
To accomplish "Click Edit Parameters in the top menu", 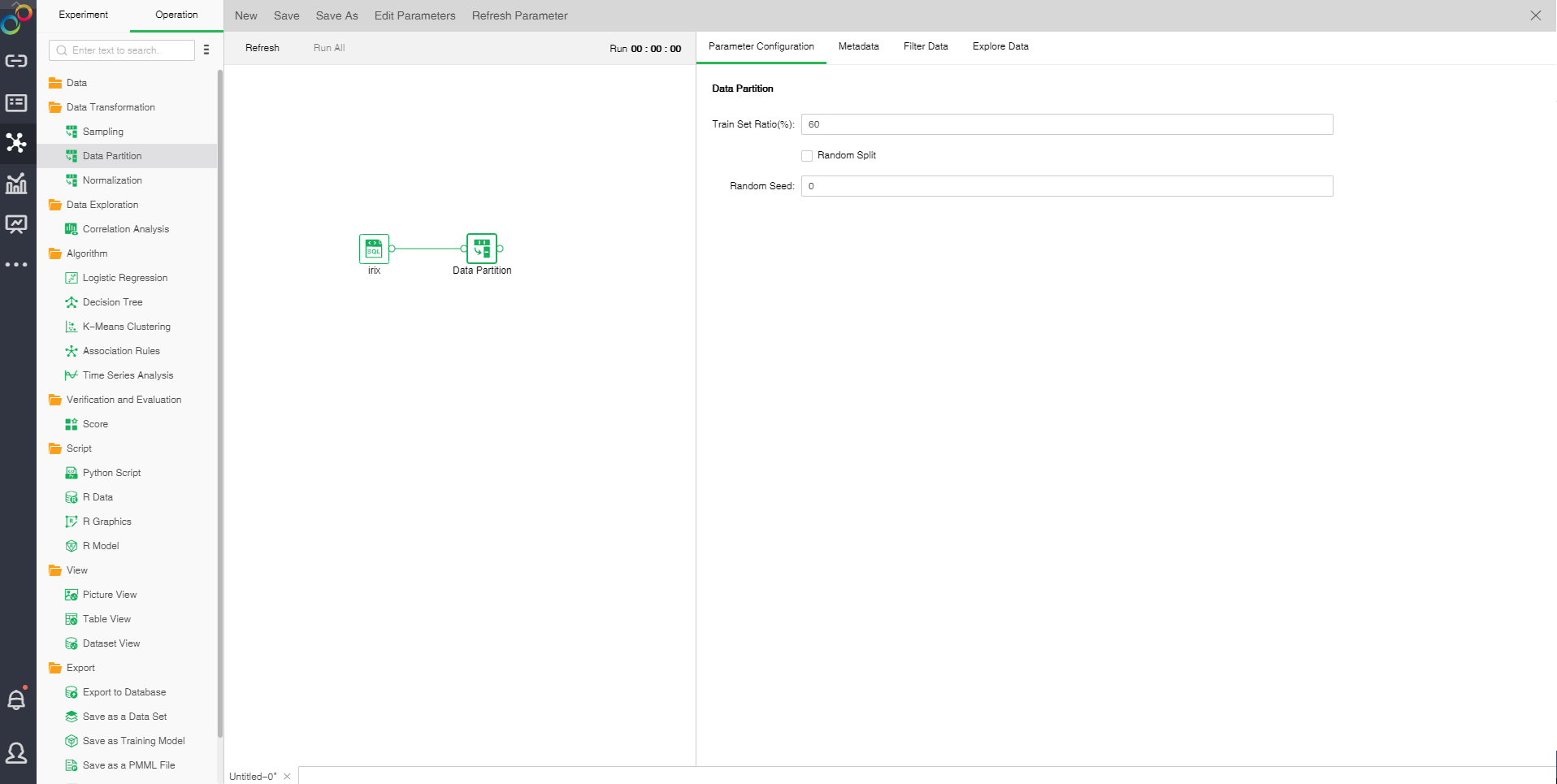I will coord(415,15).
